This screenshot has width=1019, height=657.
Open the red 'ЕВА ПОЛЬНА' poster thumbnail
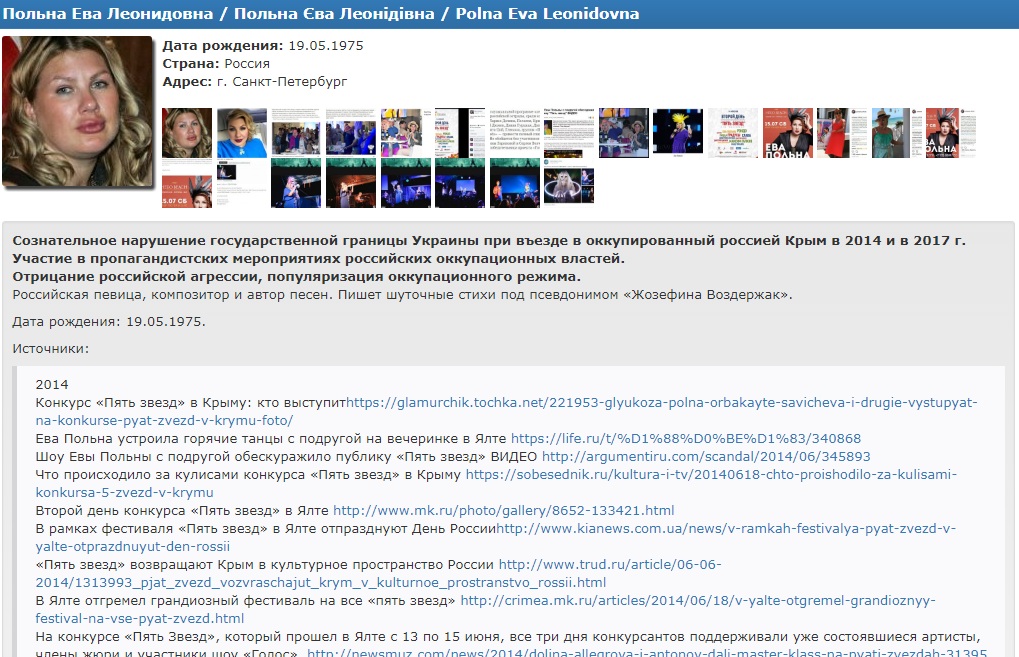pyautogui.click(x=787, y=133)
